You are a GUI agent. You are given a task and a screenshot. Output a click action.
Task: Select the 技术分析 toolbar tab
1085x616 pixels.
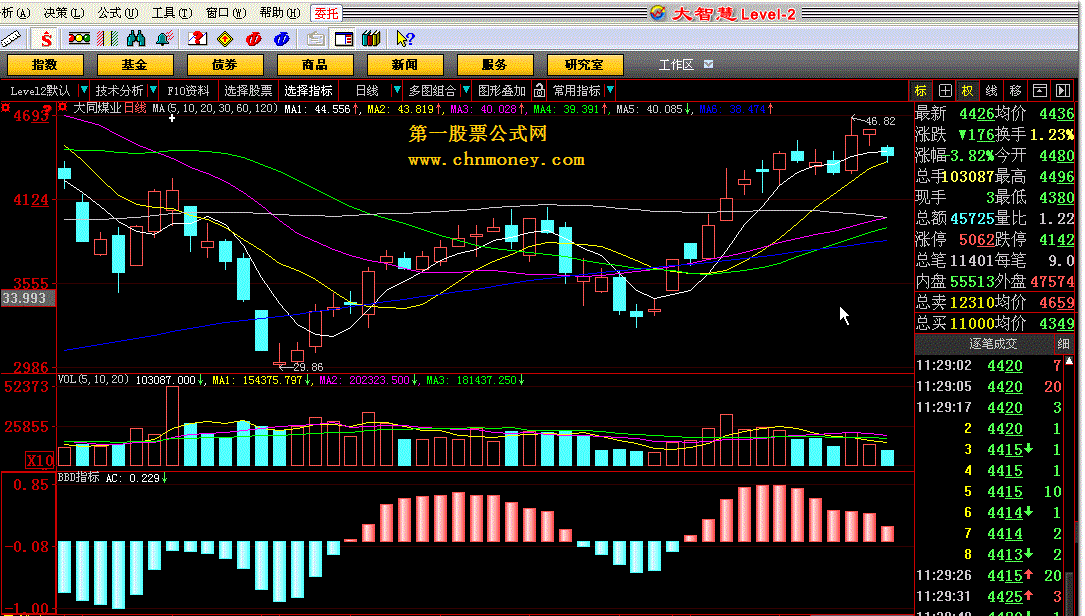(119, 91)
